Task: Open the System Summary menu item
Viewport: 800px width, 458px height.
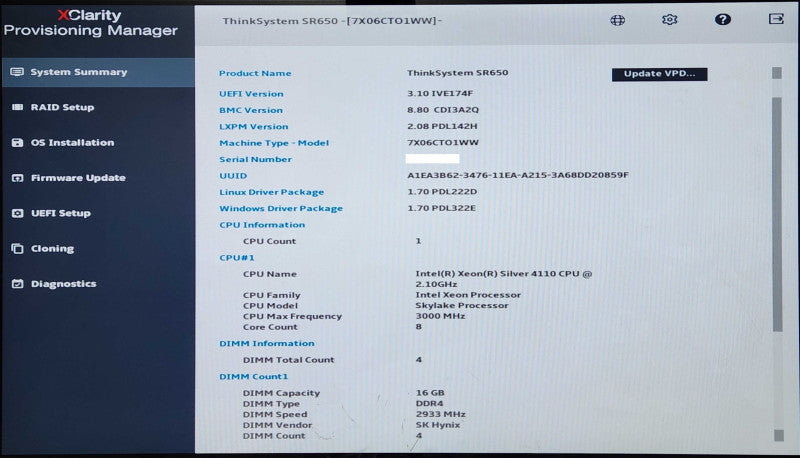Action: coord(98,72)
